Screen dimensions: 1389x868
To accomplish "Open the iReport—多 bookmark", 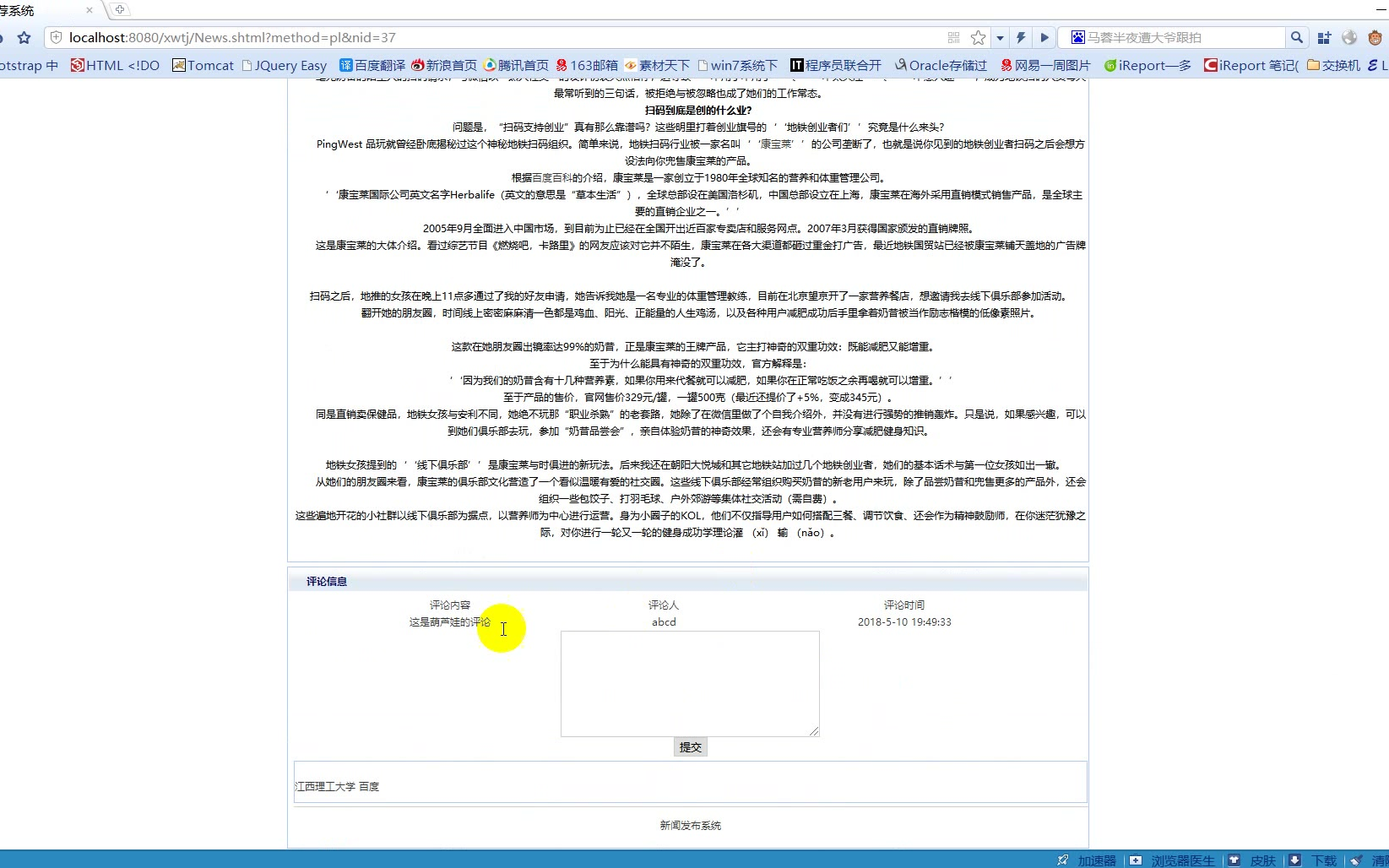I will point(1148,65).
